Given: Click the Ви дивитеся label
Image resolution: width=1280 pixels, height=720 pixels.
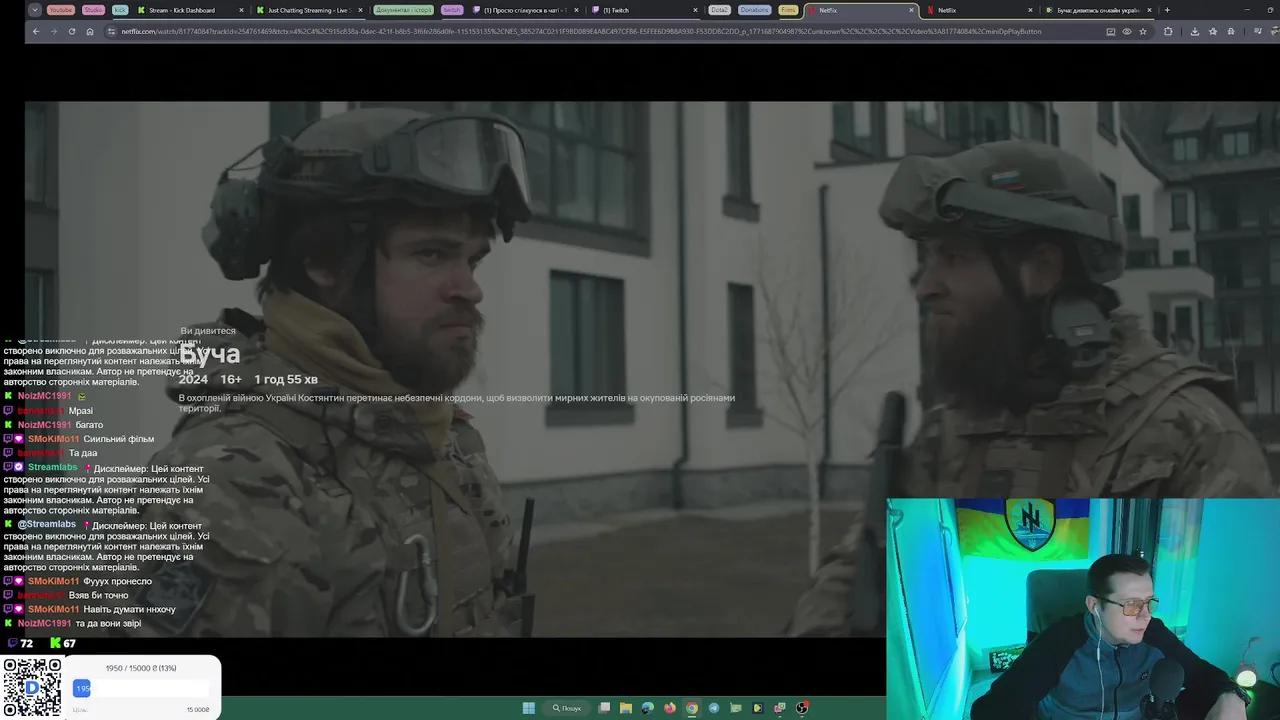Looking at the screenshot, I should [x=208, y=331].
